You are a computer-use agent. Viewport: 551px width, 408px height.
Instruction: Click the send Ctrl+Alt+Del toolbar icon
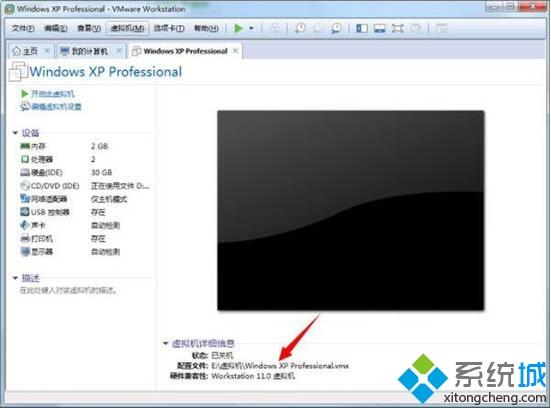[275, 28]
